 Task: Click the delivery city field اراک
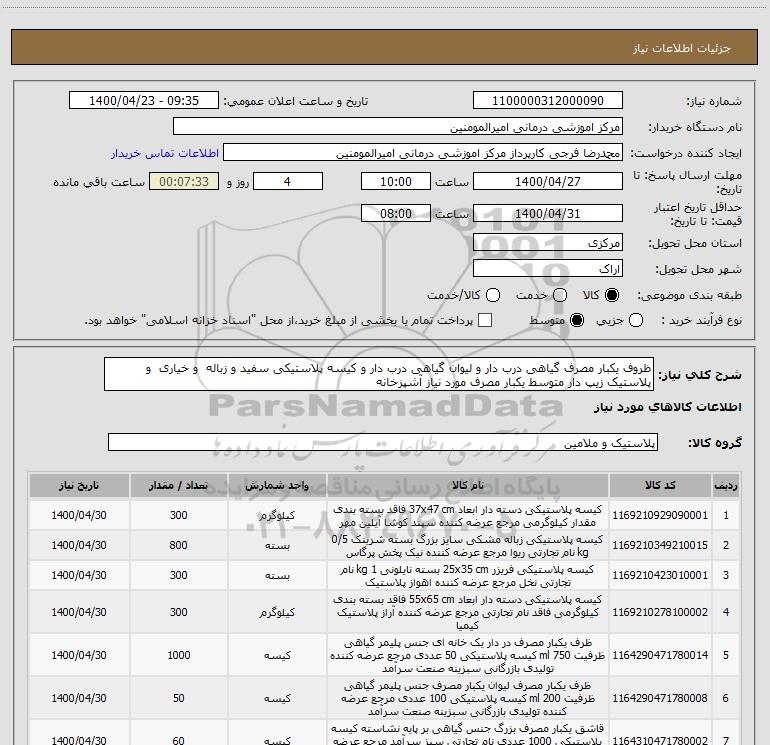pos(548,269)
